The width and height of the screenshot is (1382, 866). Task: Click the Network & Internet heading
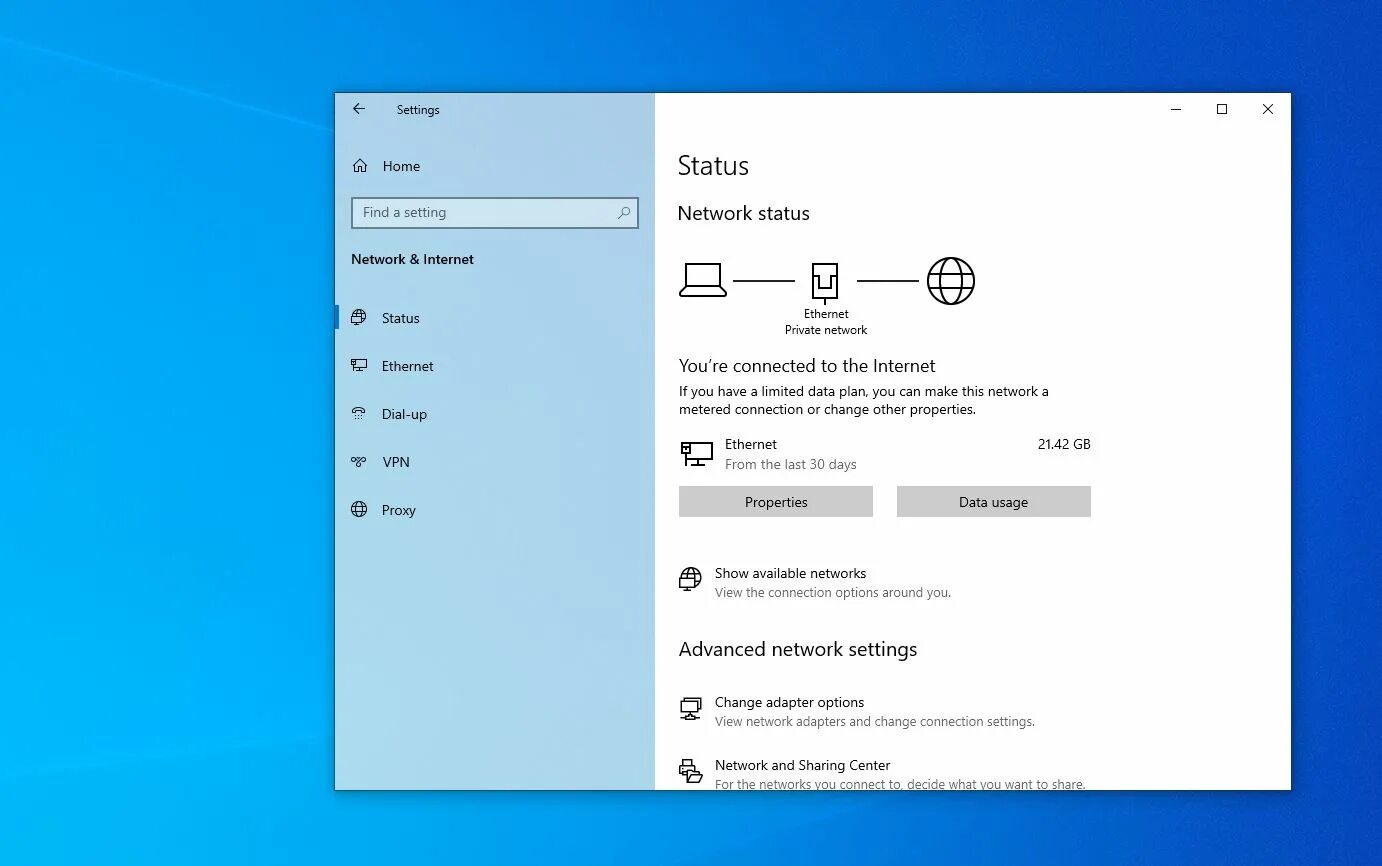[412, 259]
